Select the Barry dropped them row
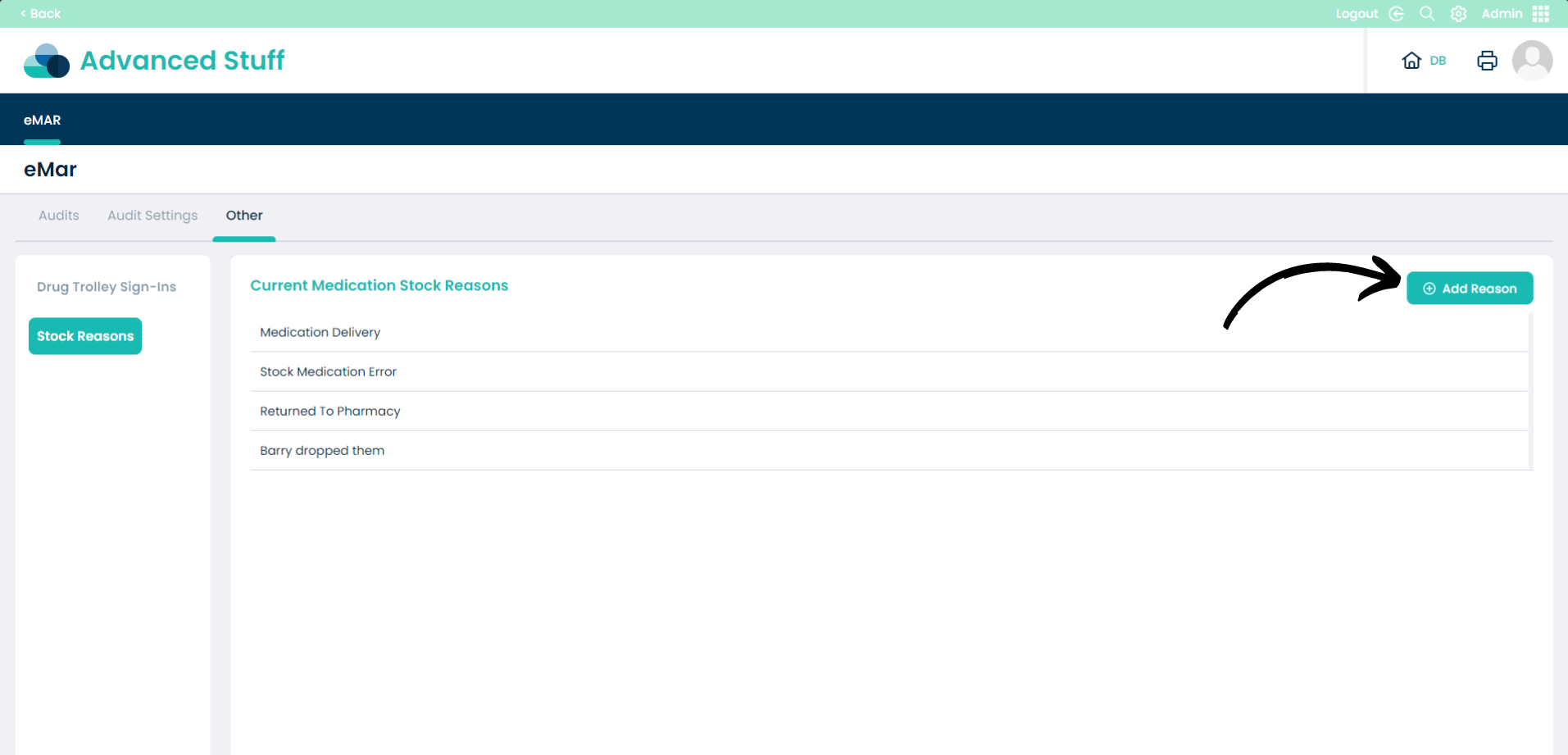Viewport: 1568px width, 755px height. pyautogui.click(x=889, y=450)
